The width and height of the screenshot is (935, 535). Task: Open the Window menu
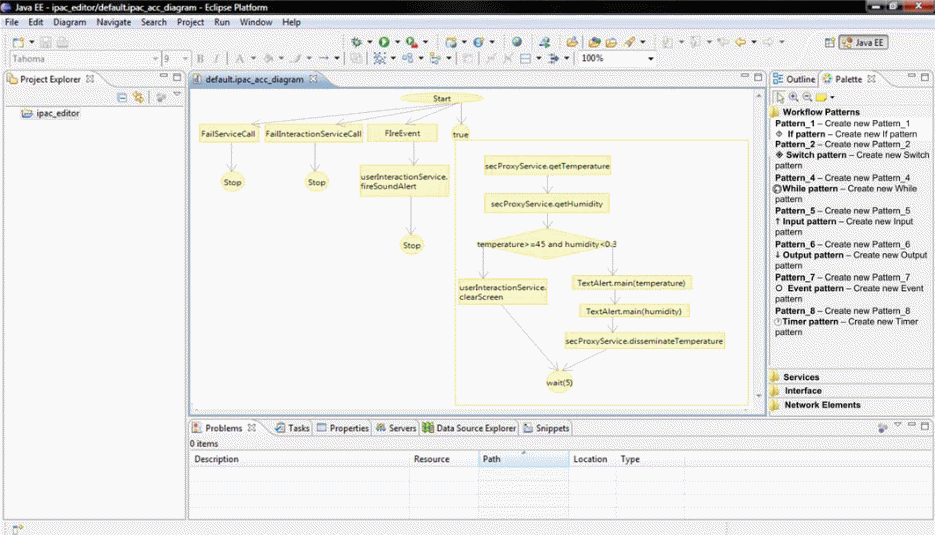pyautogui.click(x=256, y=22)
